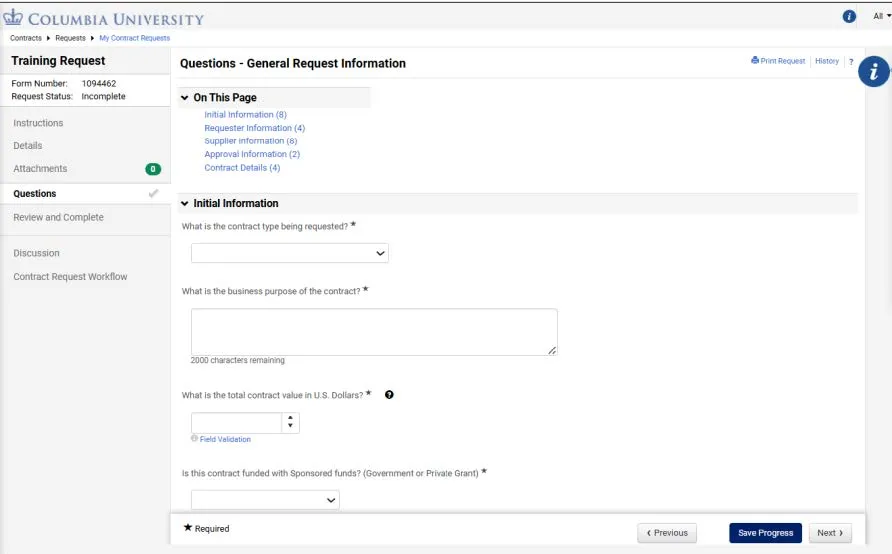
Task: Grab the business purpose textarea resize handle
Action: pyautogui.click(x=552, y=350)
